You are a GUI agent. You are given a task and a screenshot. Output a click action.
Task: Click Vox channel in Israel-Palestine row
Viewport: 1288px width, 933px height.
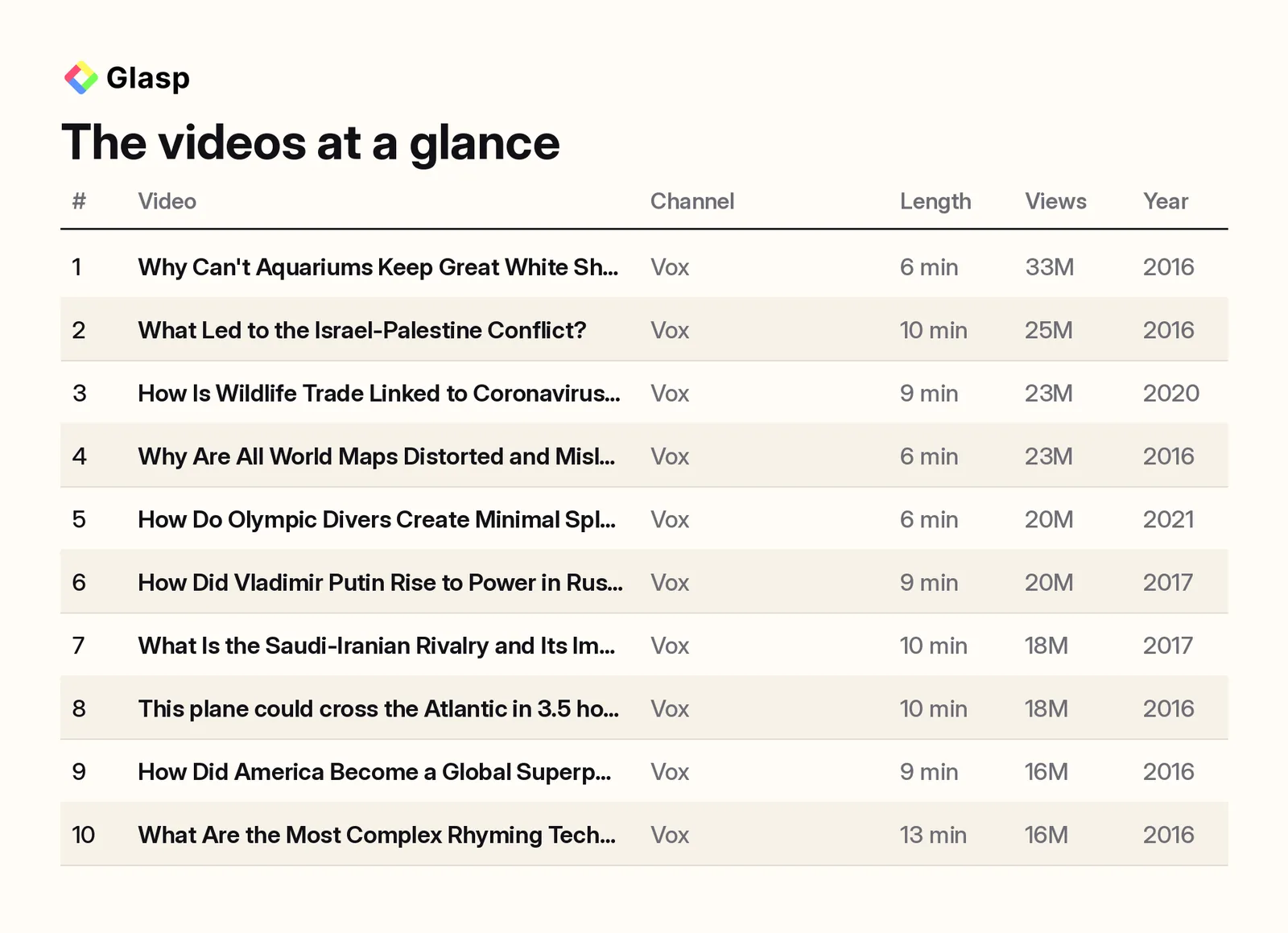point(670,330)
